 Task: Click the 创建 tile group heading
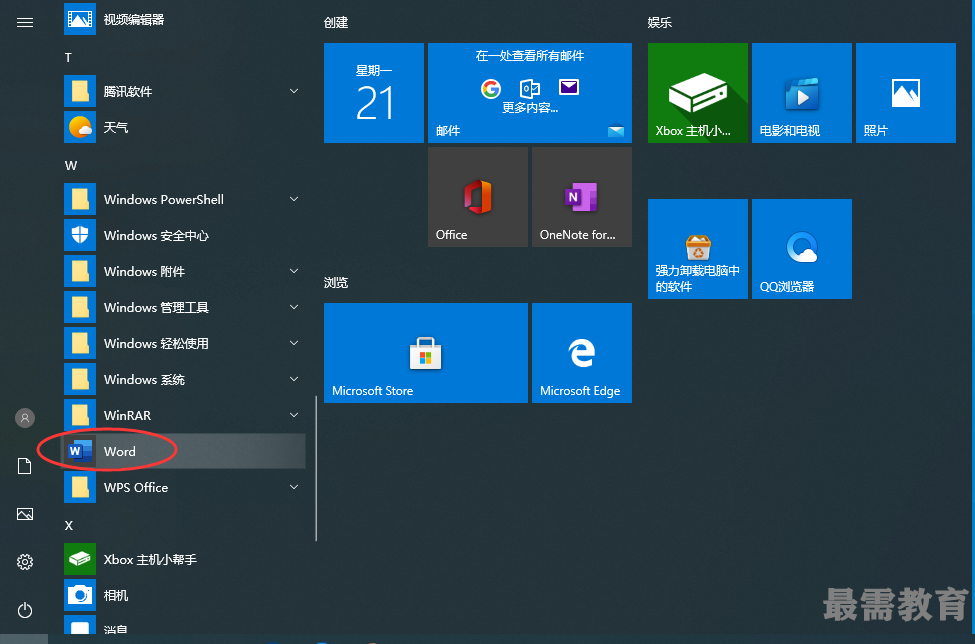pyautogui.click(x=336, y=23)
